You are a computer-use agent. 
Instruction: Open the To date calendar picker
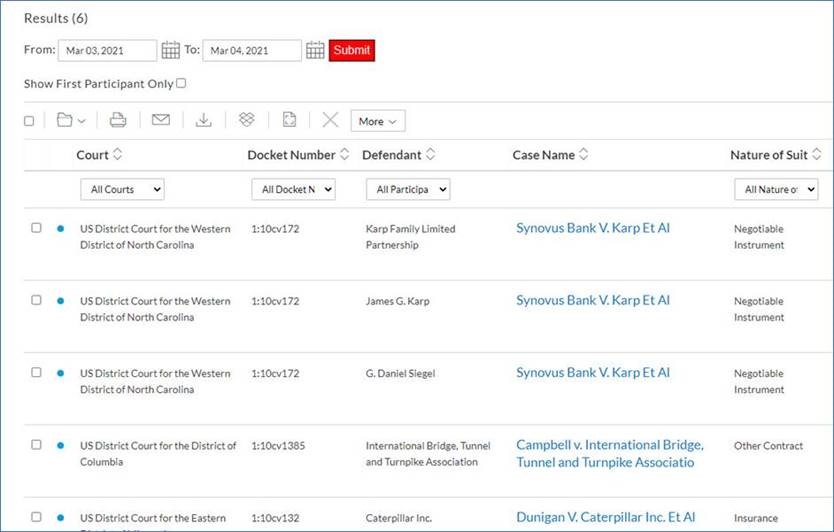tap(315, 50)
